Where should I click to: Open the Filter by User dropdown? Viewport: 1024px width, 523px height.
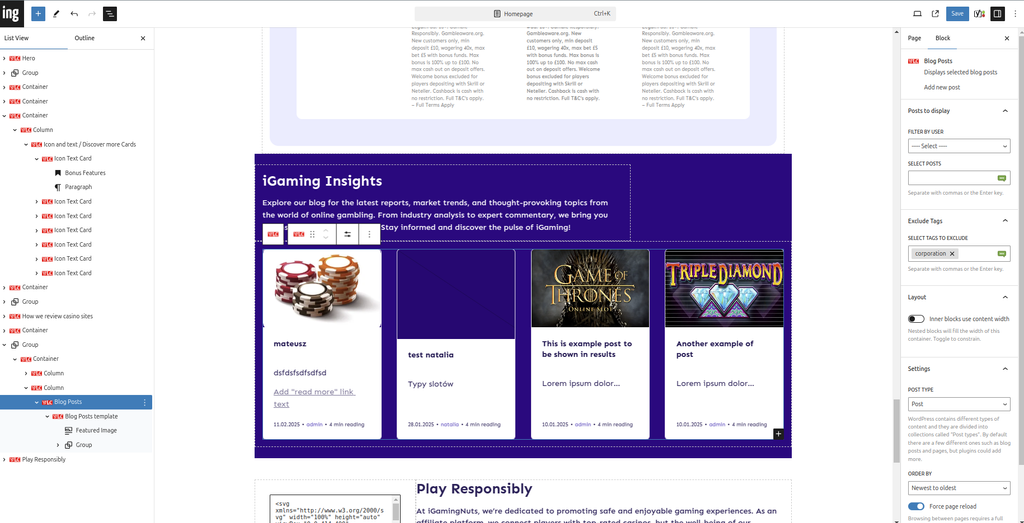point(959,146)
